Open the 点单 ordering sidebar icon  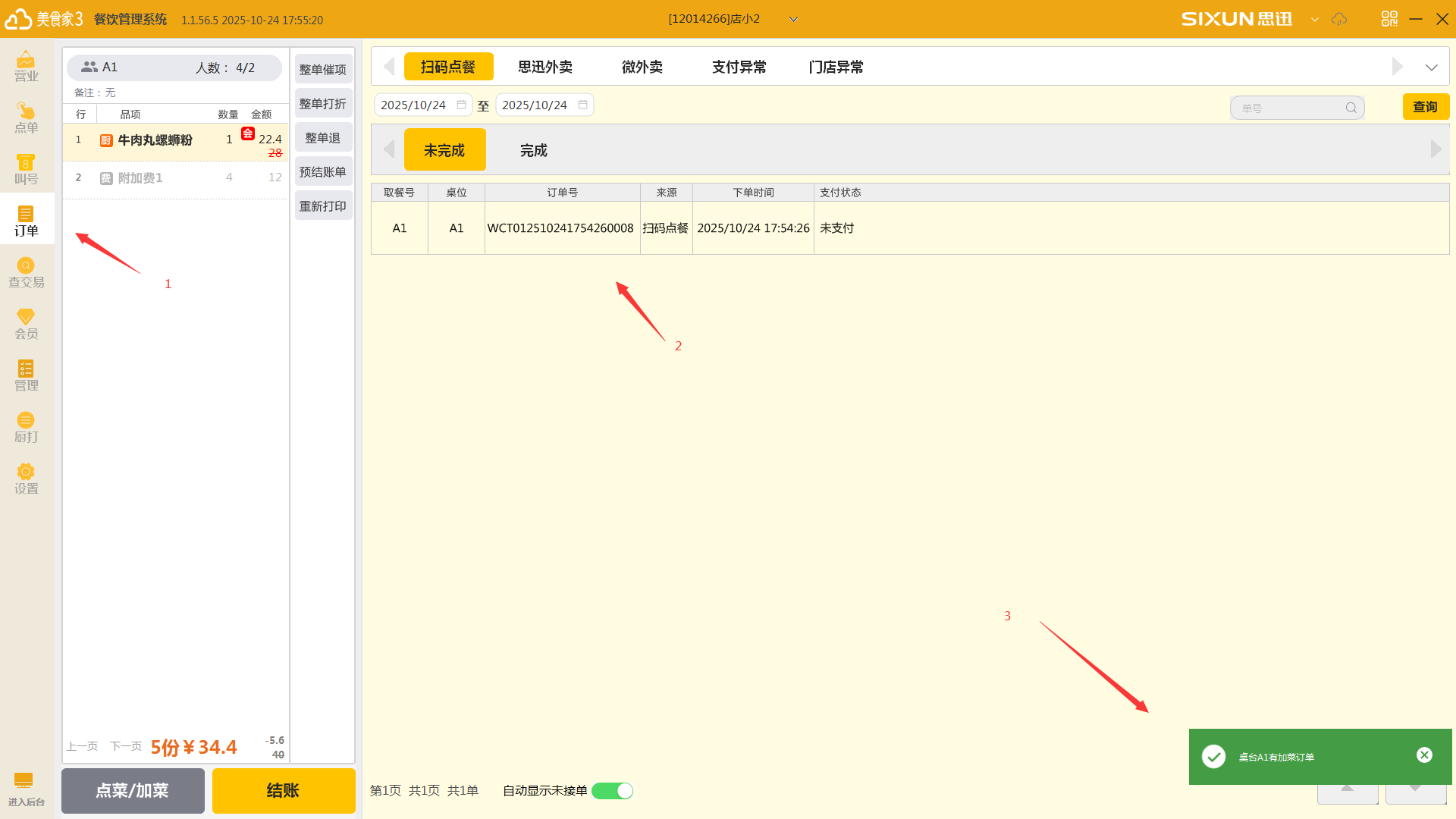pos(26,117)
